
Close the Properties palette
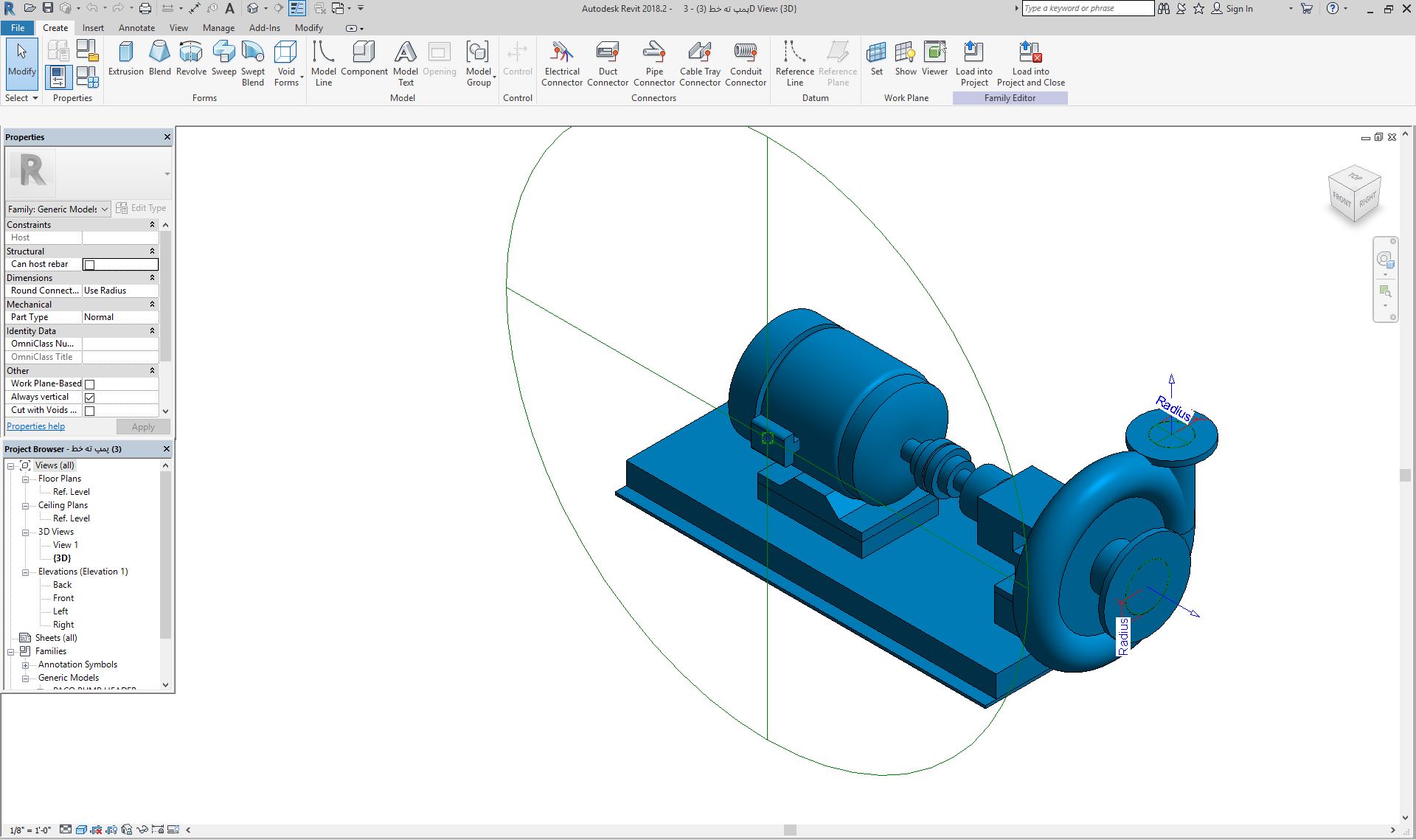click(x=167, y=137)
